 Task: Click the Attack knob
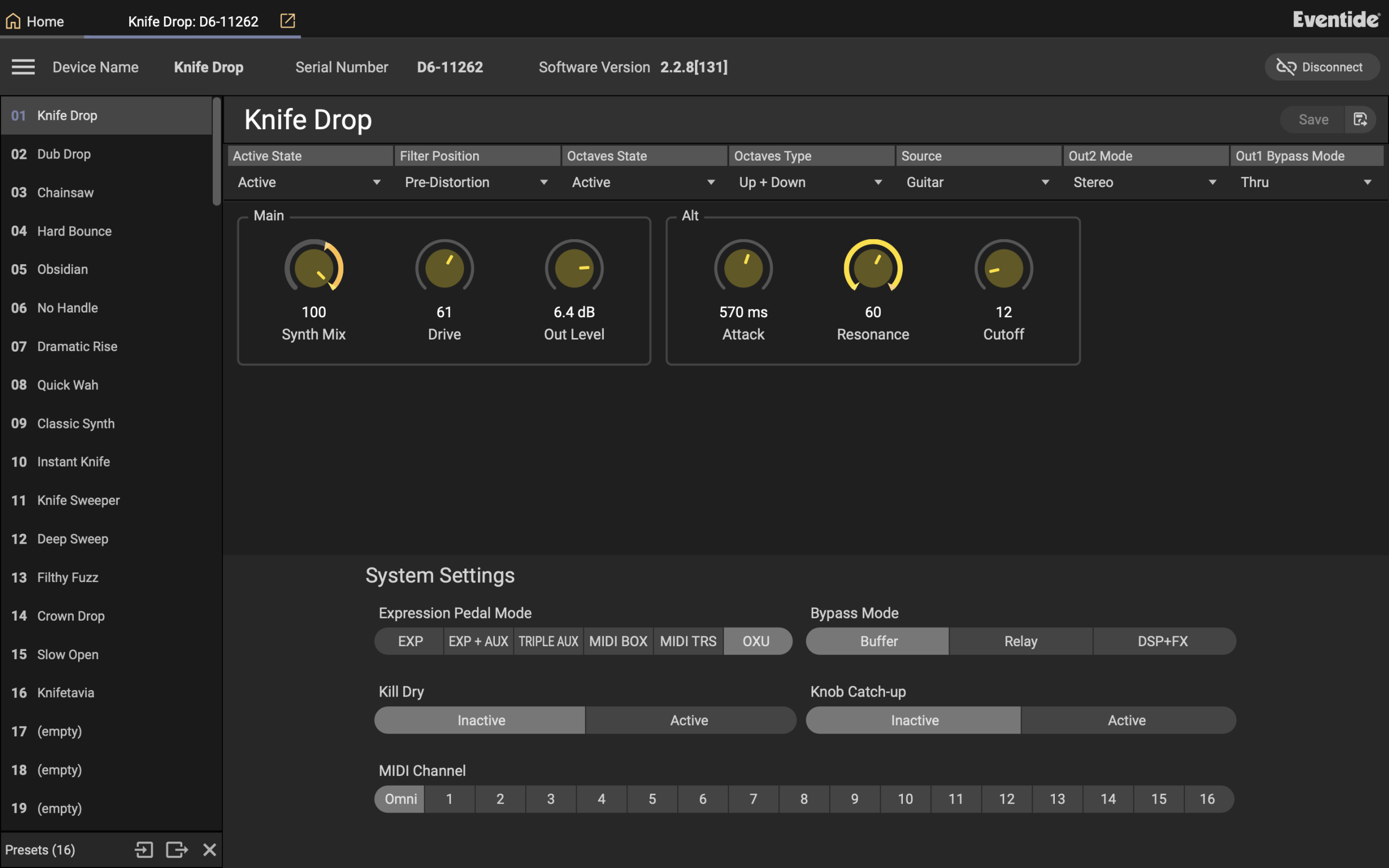click(x=743, y=267)
